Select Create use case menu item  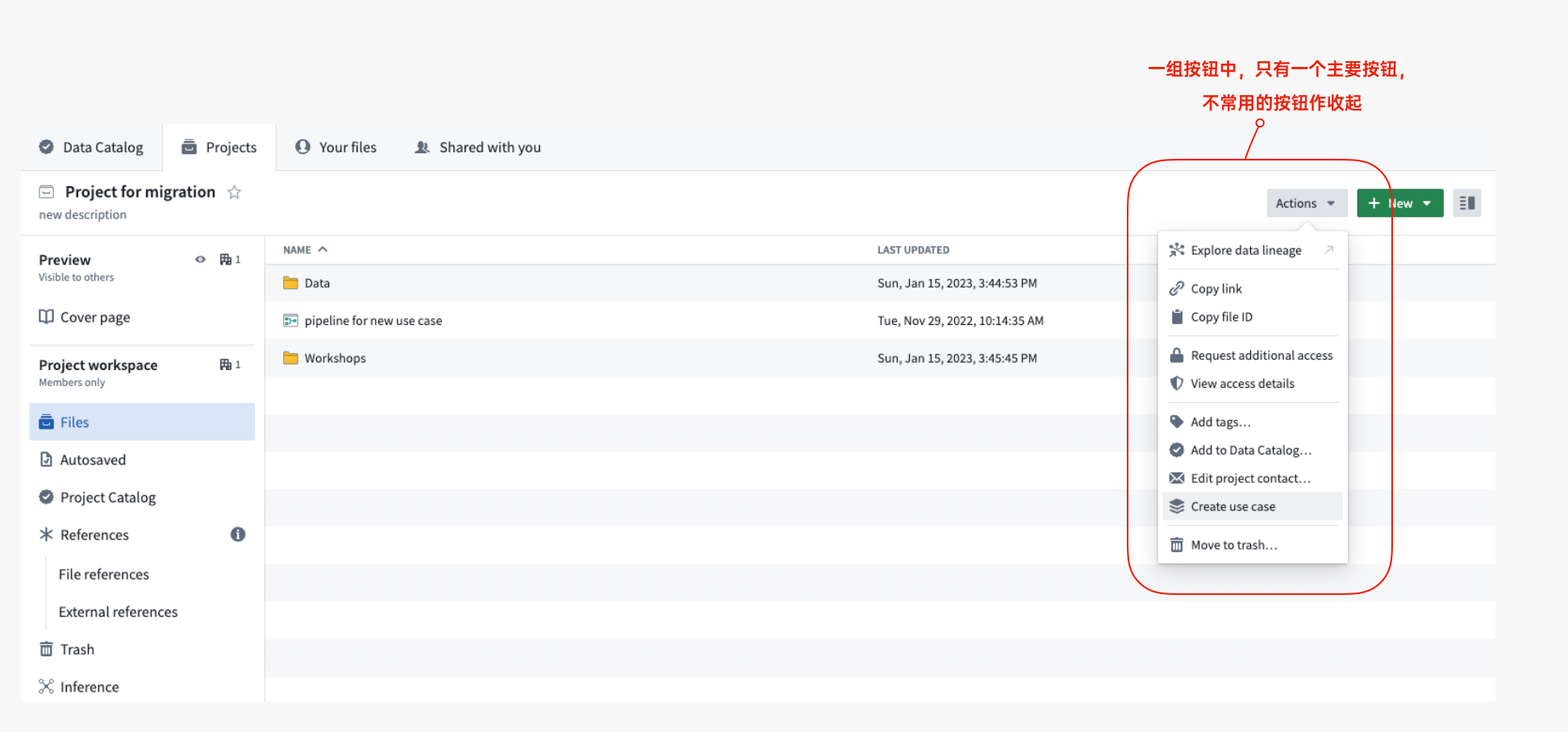coord(1232,506)
